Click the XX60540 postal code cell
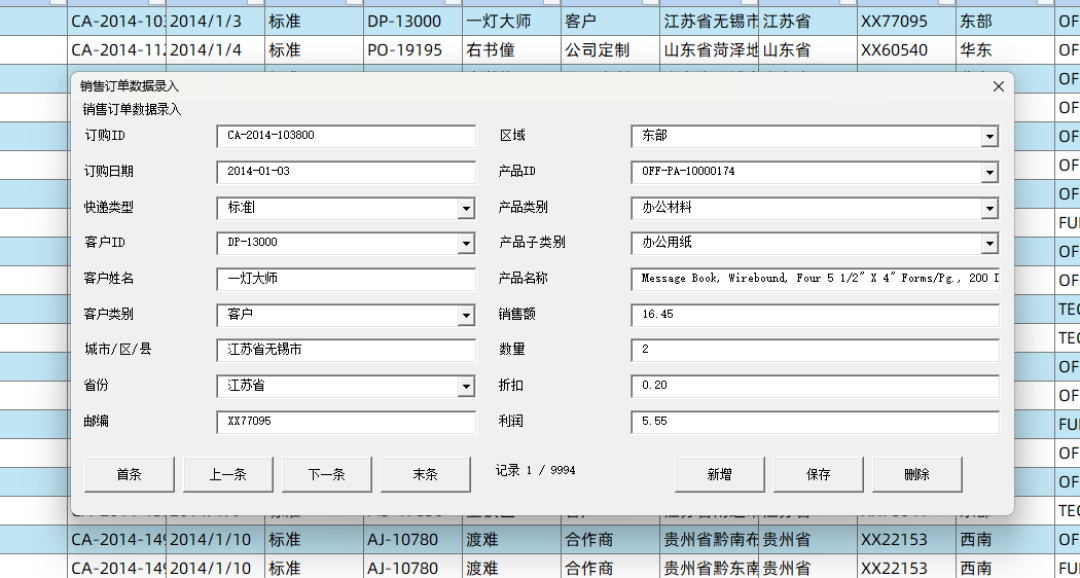This screenshot has height=578, width=1080. coord(906,50)
